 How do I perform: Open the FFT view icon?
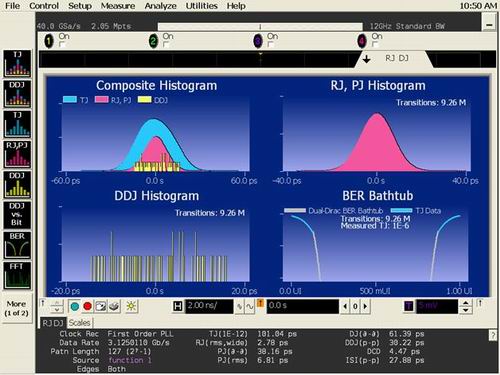pos(17,276)
